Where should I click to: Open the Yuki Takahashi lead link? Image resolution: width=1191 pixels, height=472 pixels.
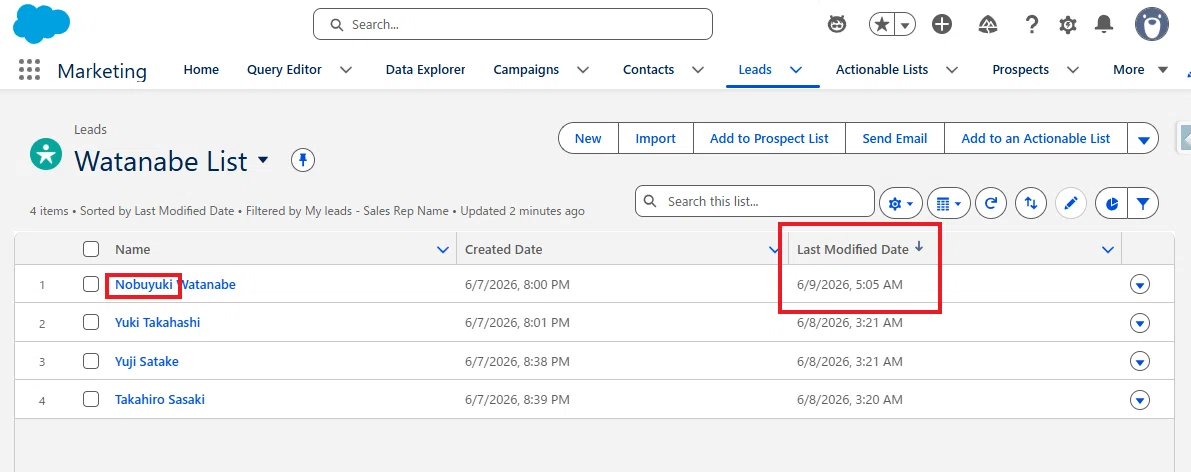[157, 322]
